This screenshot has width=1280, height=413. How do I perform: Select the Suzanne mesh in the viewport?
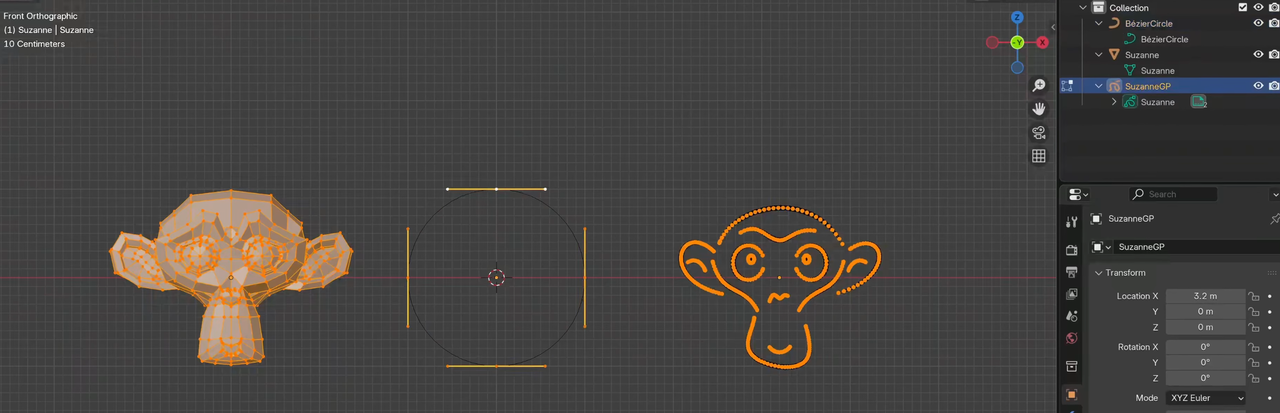(231, 276)
